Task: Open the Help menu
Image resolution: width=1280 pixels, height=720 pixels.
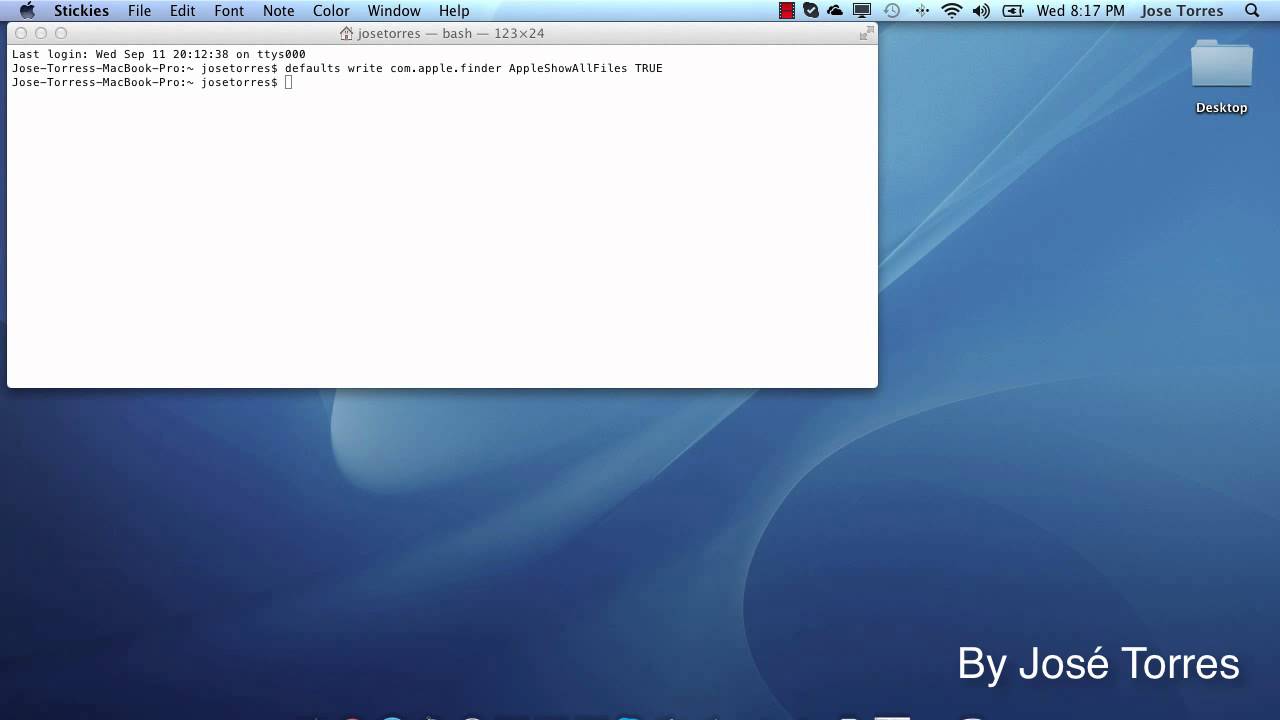Action: click(454, 11)
